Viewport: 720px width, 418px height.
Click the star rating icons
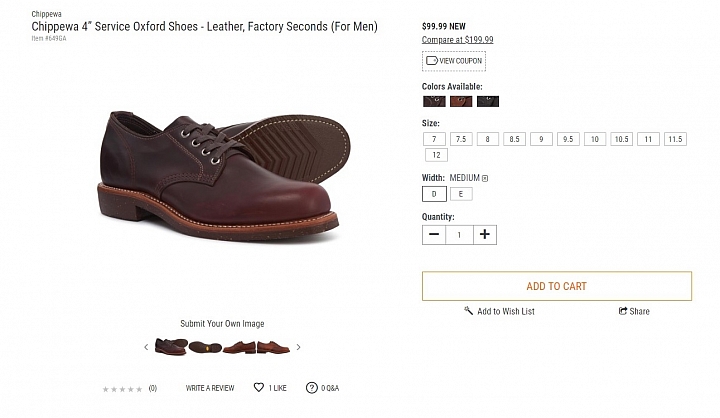pos(122,389)
